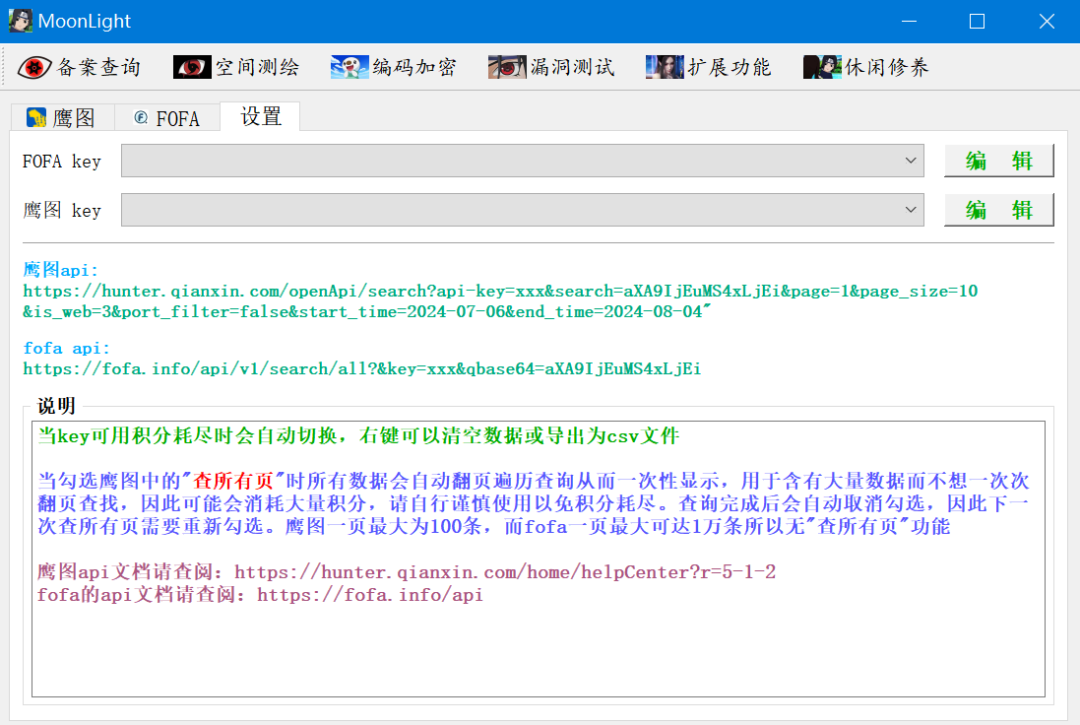Switch to the FOFA tab
The width and height of the screenshot is (1080, 725).
167,118
